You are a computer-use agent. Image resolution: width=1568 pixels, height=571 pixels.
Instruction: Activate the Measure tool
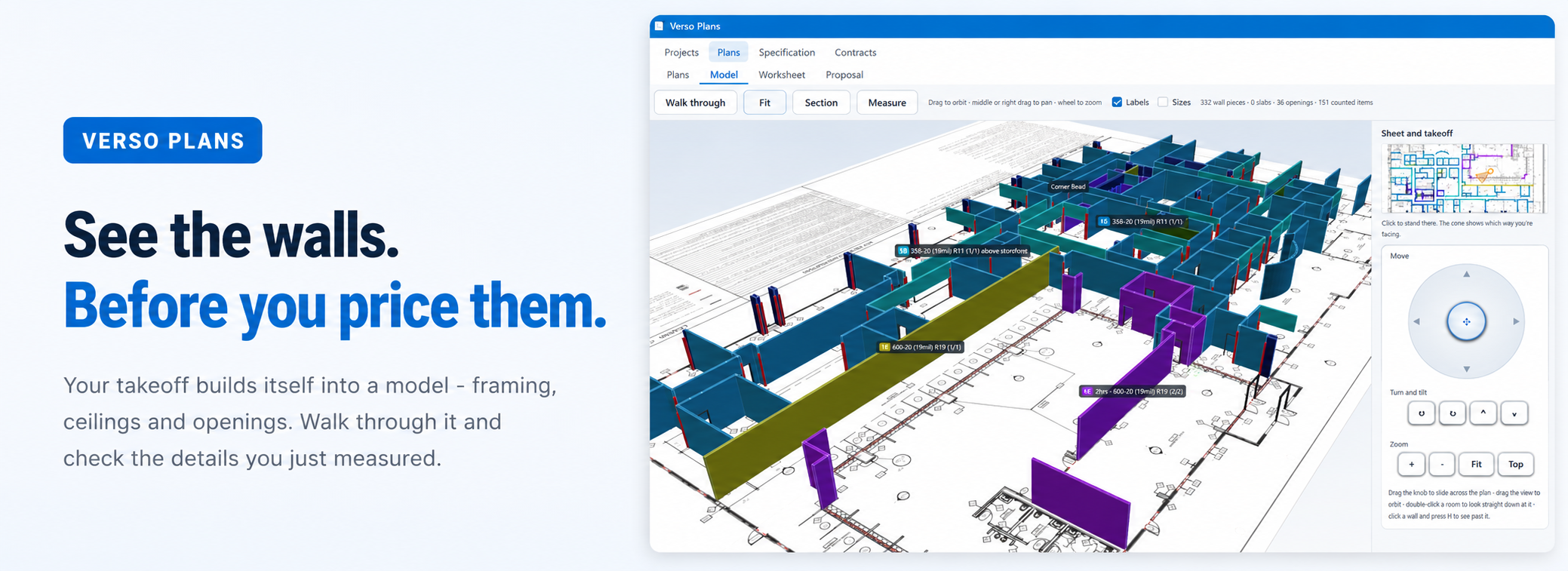(887, 103)
